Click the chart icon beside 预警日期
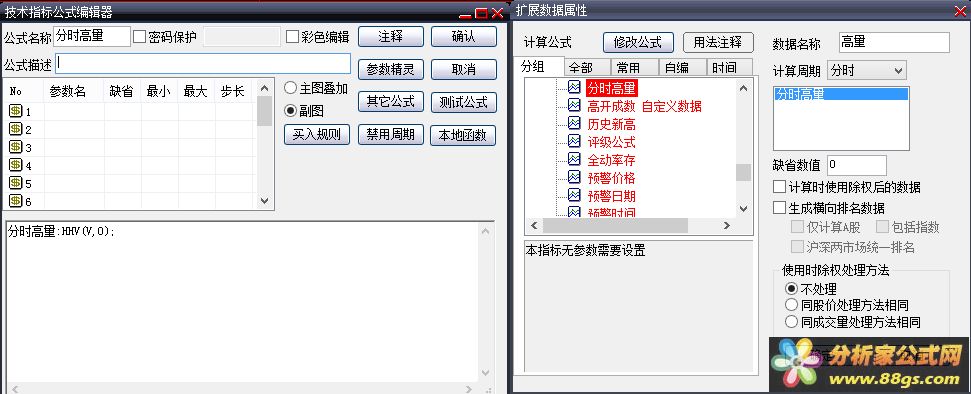Screen dimensions: 971x394 (x=574, y=195)
